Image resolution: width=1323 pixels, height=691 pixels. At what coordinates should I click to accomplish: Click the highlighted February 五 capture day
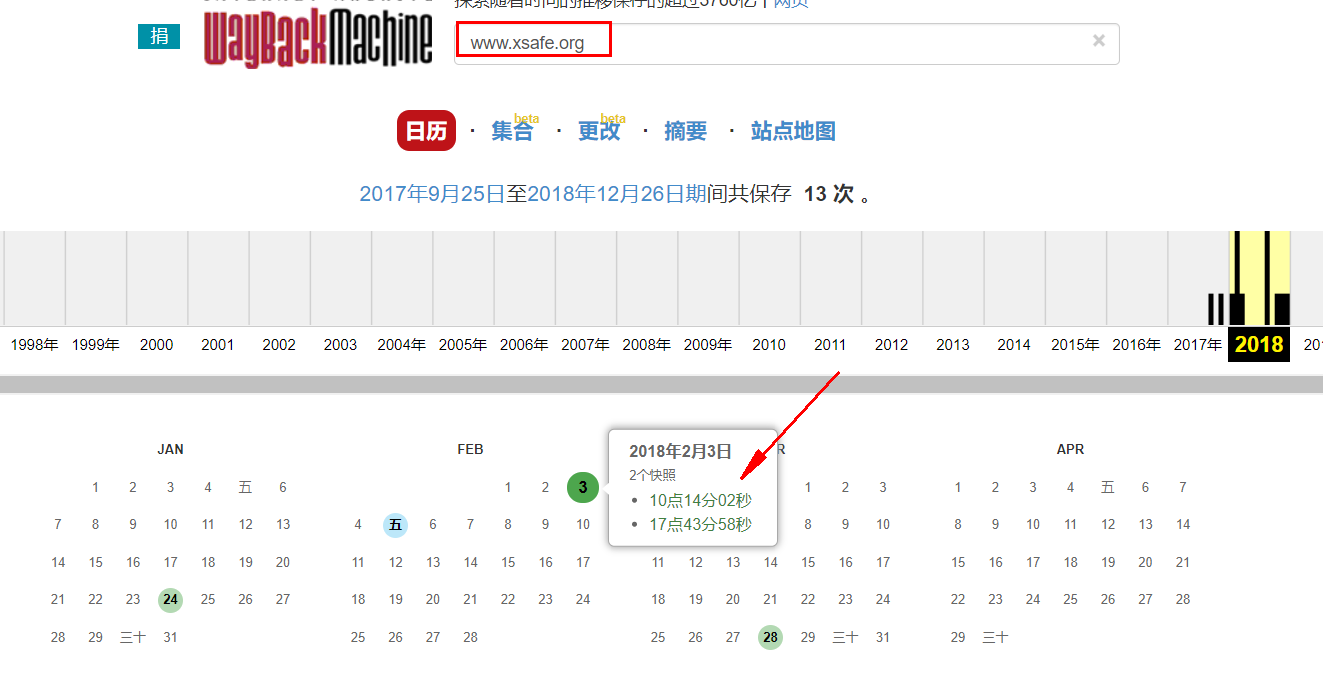point(396,525)
